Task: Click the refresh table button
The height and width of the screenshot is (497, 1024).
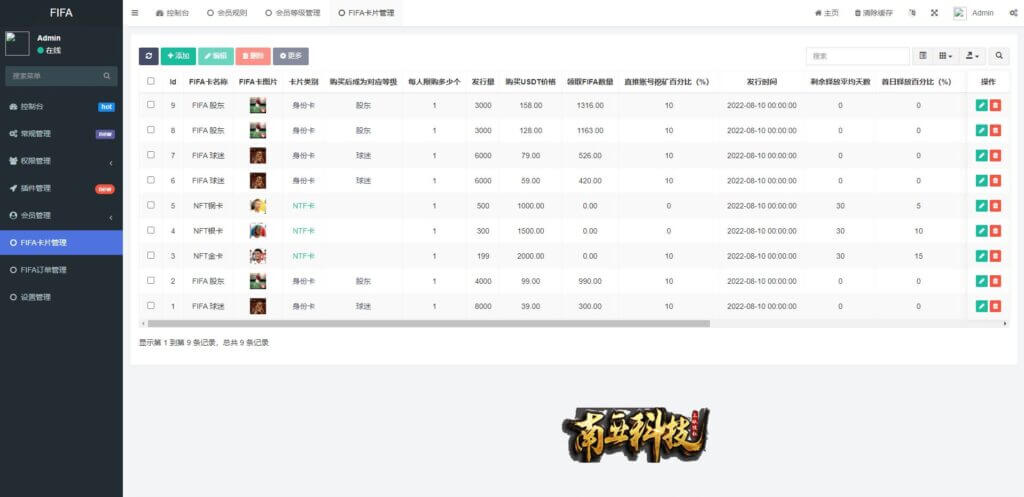Action: point(148,56)
